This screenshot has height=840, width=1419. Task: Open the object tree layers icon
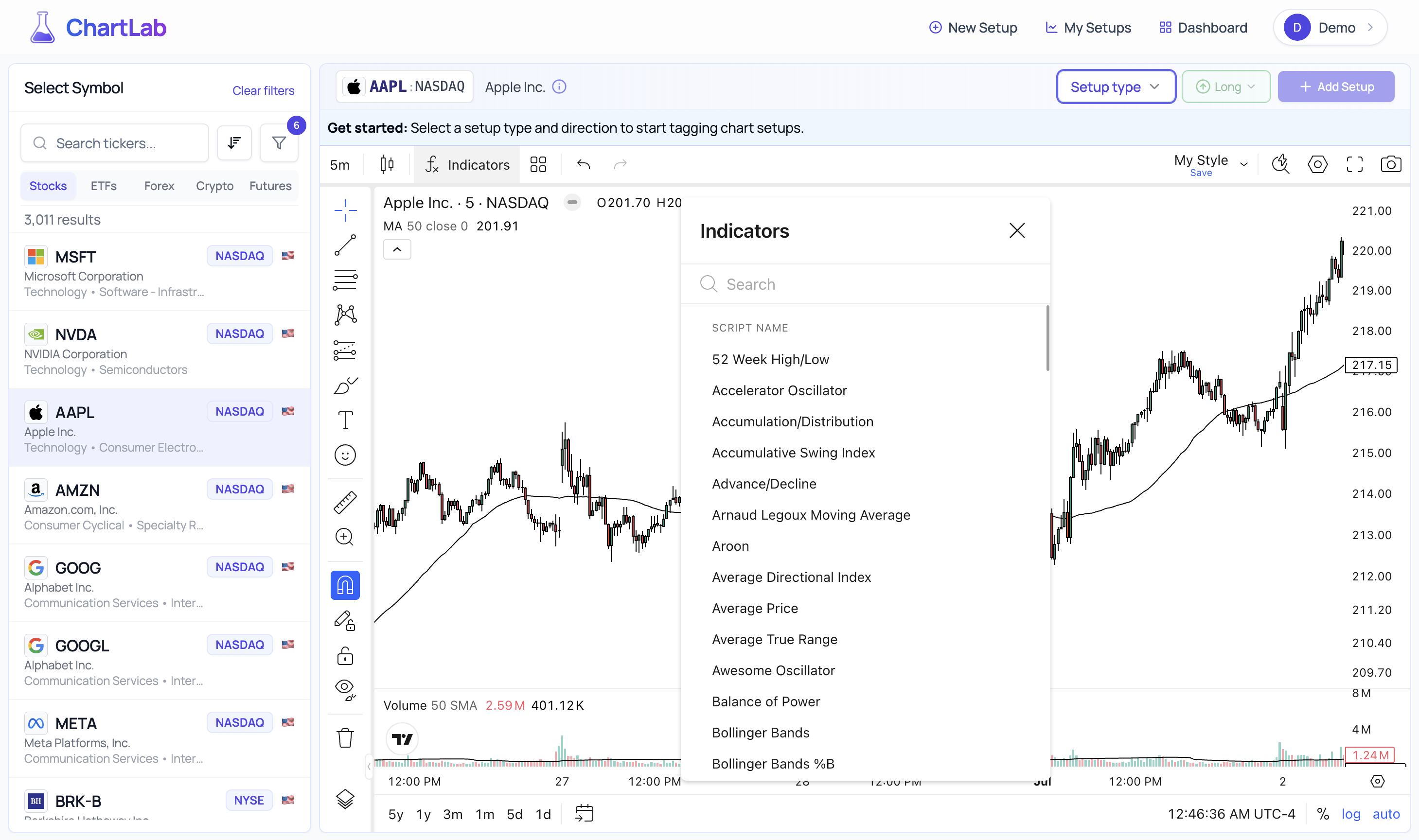click(345, 799)
